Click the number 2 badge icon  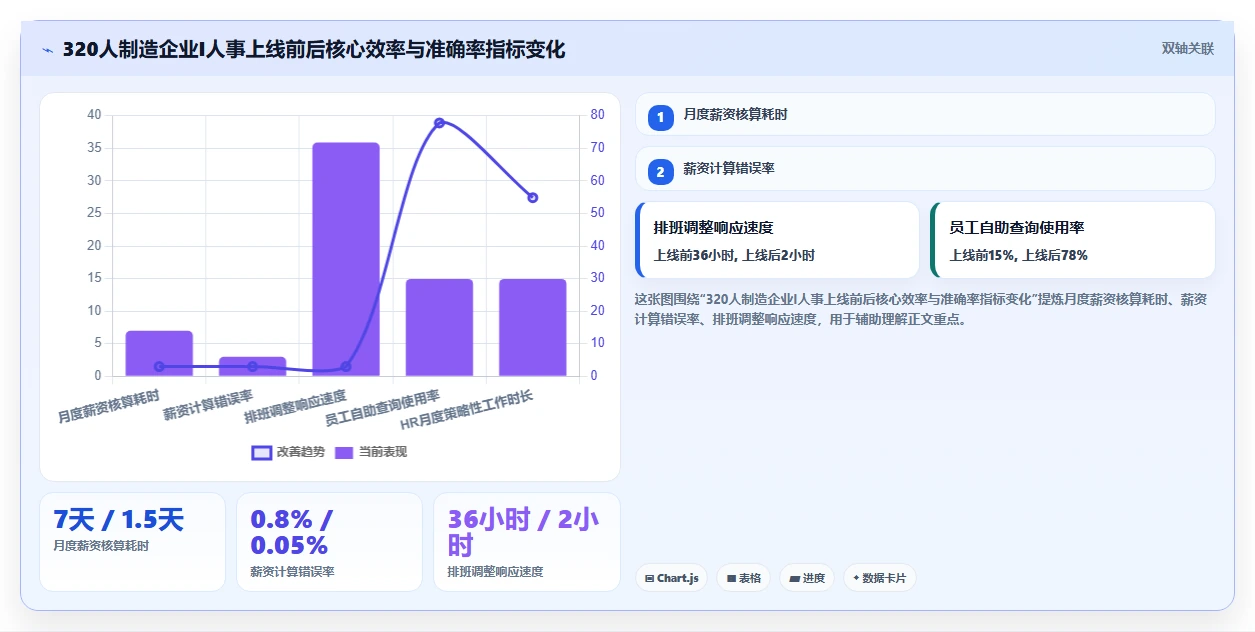click(x=660, y=172)
